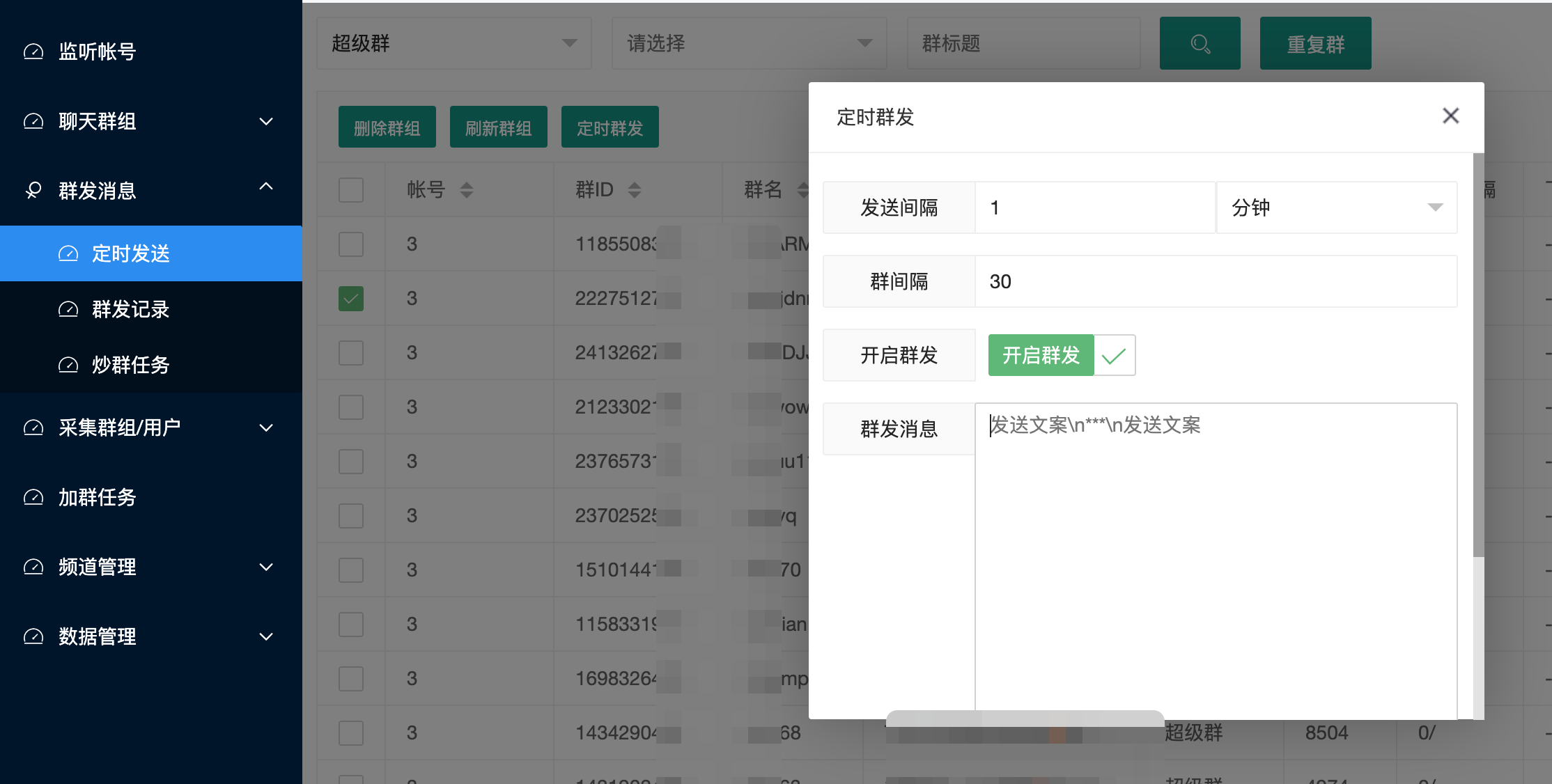
Task: Click the gauge icon beside 群发记录
Action: [x=68, y=309]
